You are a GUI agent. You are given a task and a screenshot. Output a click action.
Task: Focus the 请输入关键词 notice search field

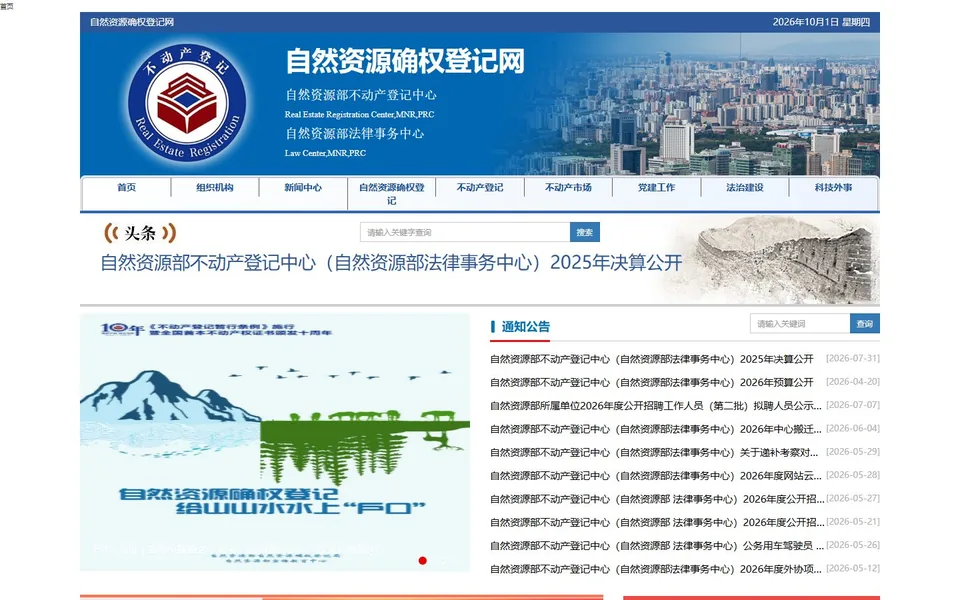click(800, 323)
